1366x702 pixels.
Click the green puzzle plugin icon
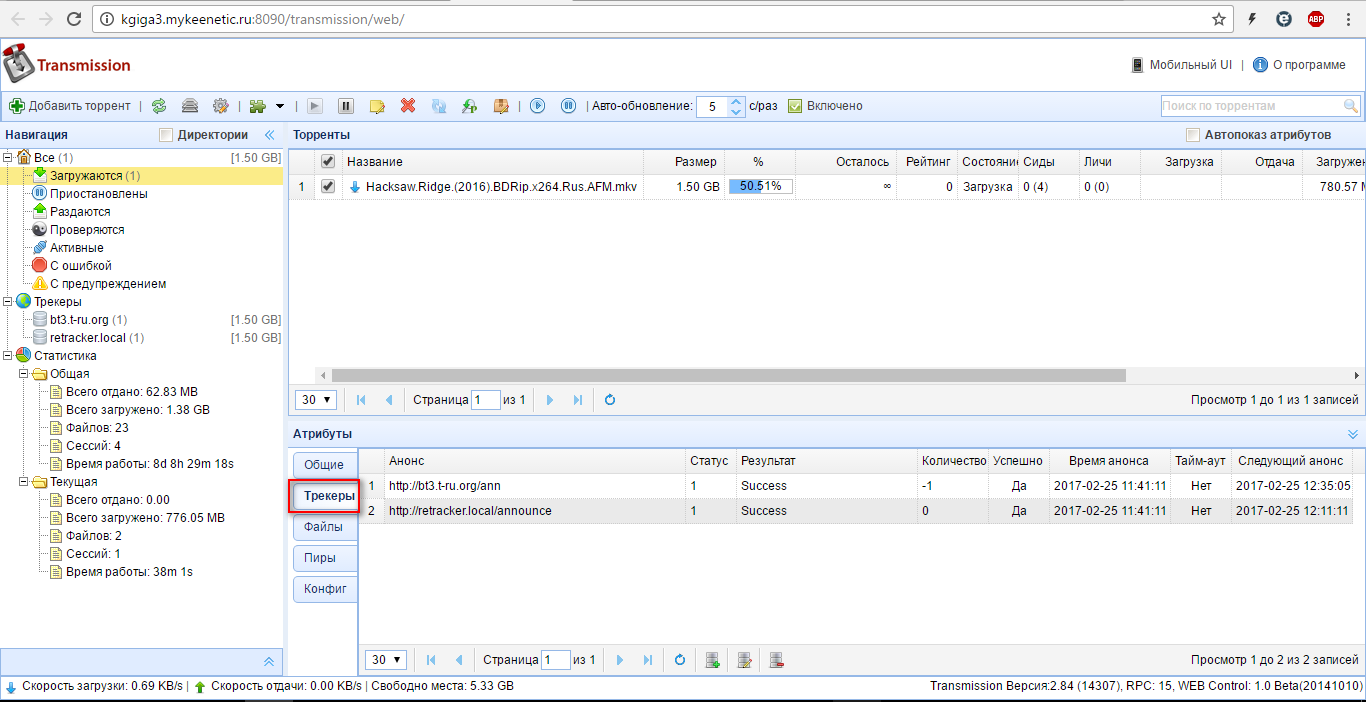(x=258, y=106)
